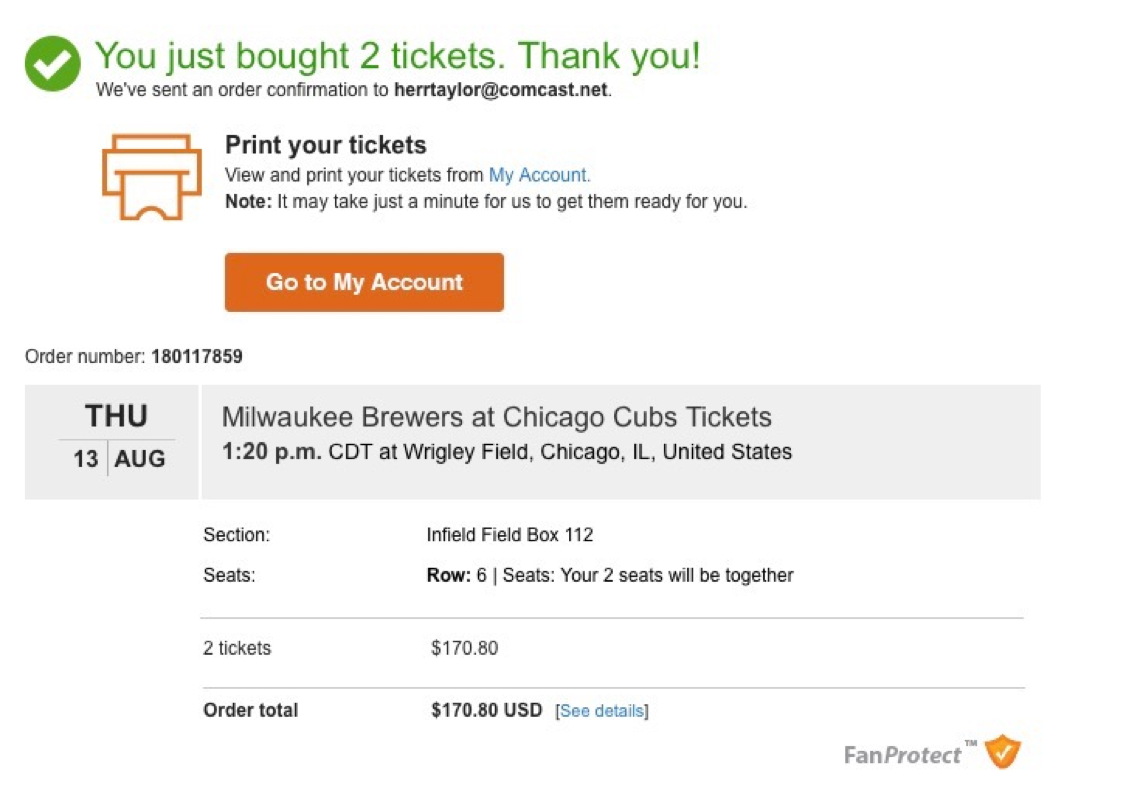Click the Infield Field Box 112 section text
1126x802 pixels.
point(510,535)
